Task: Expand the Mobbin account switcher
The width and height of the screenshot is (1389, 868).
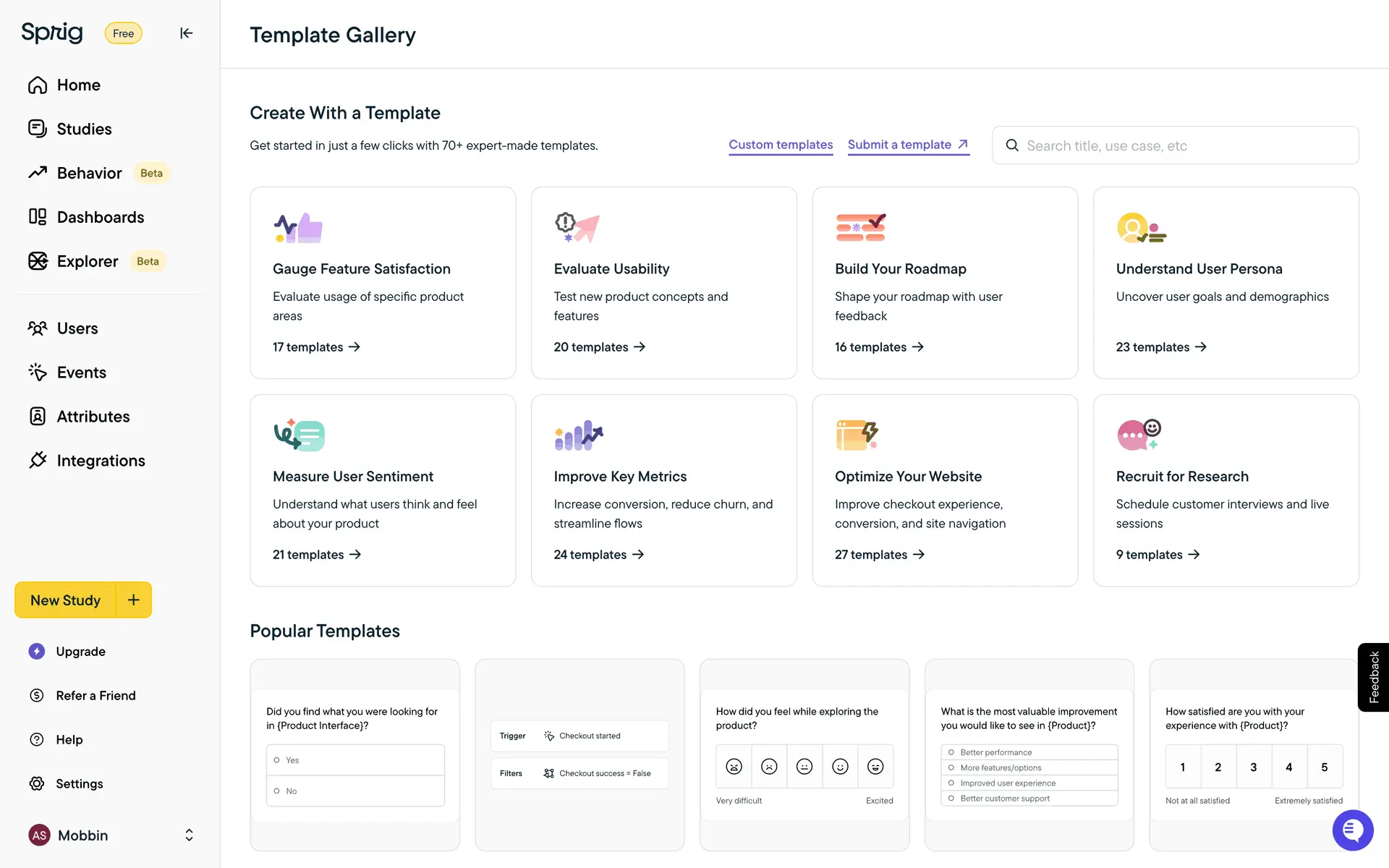Action: pyautogui.click(x=189, y=835)
